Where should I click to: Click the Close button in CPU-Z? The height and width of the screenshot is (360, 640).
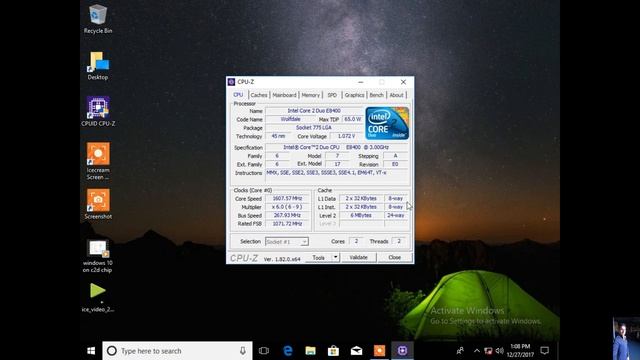394,258
